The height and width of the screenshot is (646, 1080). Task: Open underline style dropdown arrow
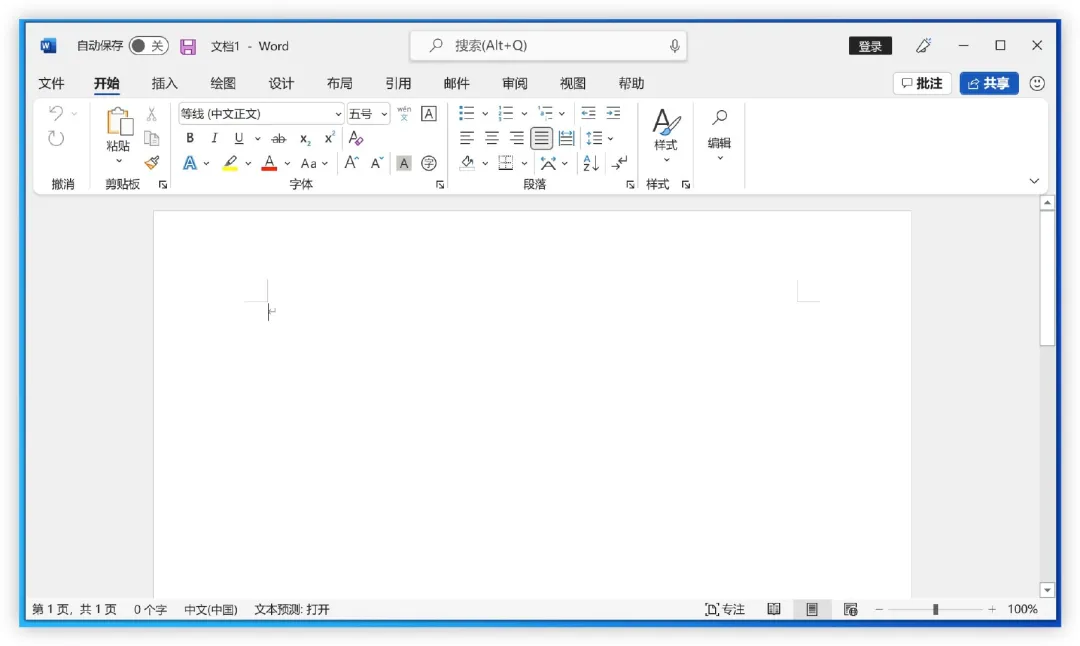point(258,138)
